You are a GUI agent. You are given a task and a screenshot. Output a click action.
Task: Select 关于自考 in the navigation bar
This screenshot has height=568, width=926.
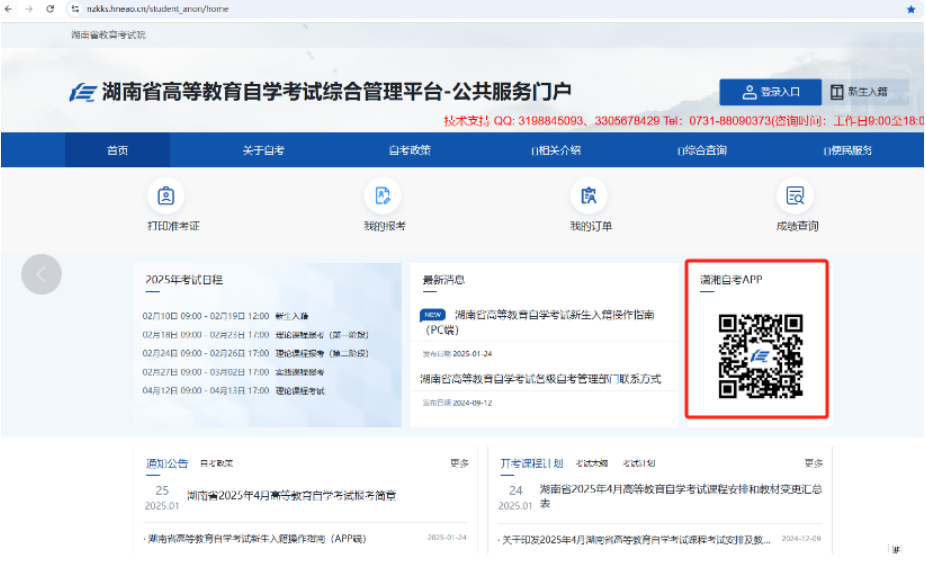click(x=263, y=151)
